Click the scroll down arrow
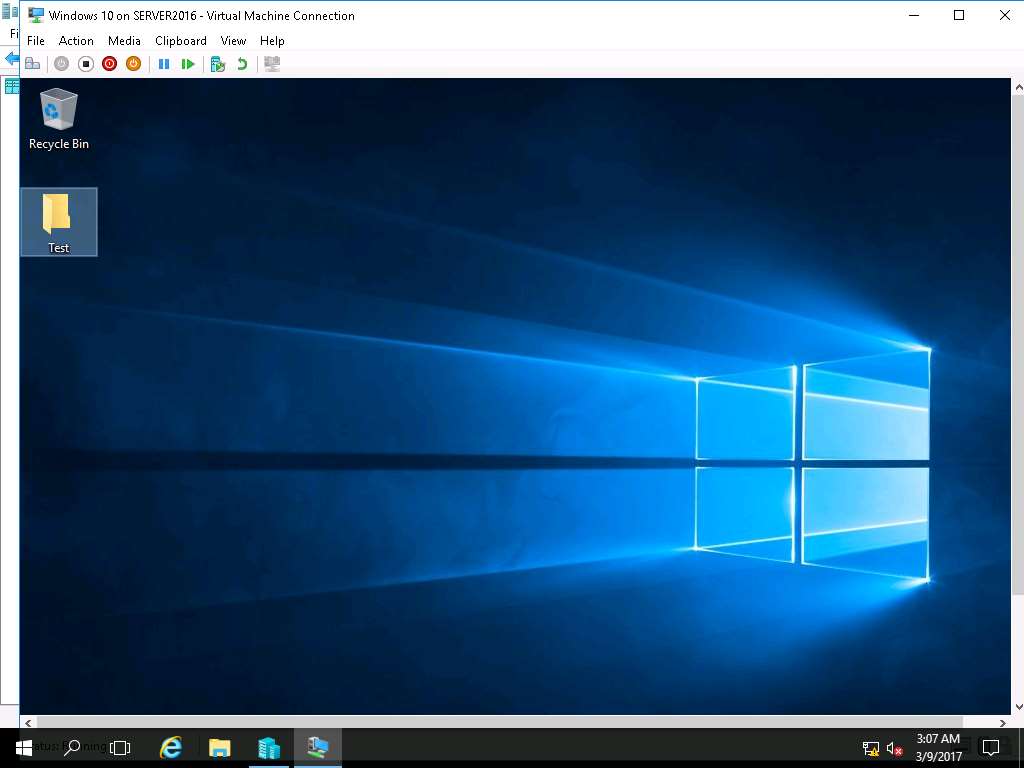This screenshot has height=768, width=1024. (1017, 707)
